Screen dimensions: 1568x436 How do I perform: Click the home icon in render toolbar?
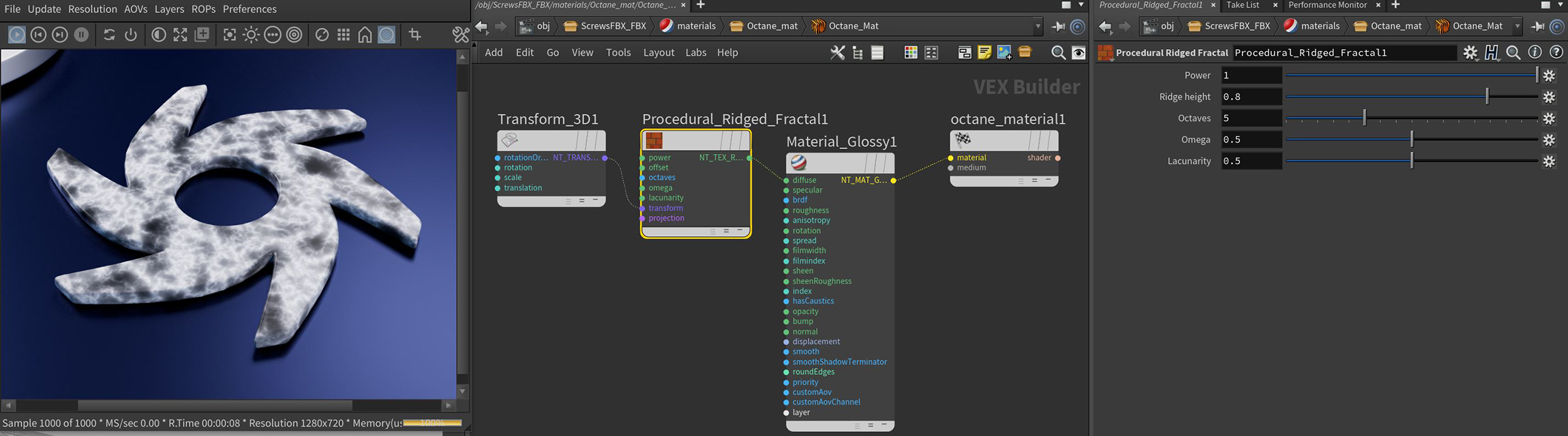365,34
